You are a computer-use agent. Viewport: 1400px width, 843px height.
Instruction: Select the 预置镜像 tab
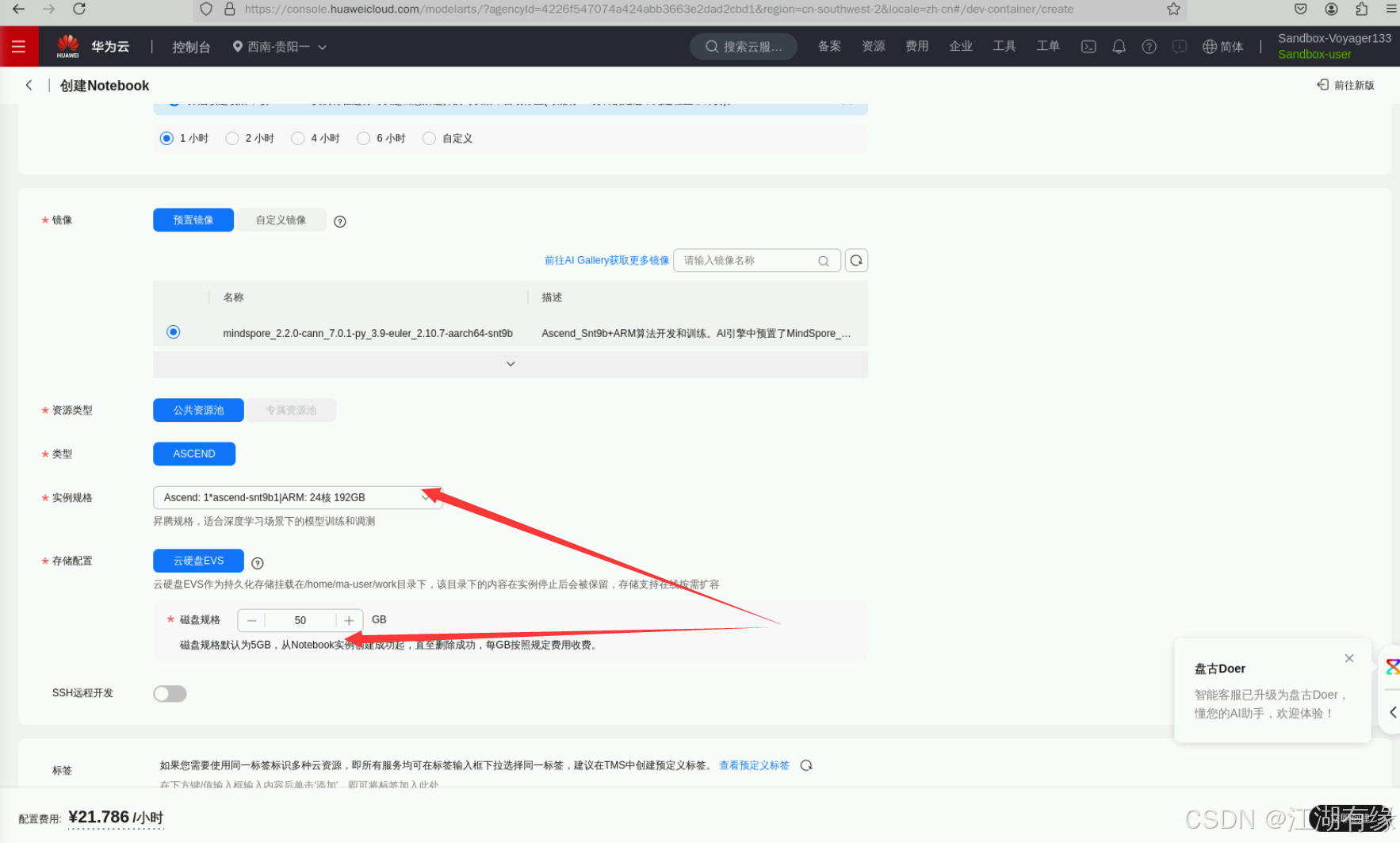(x=193, y=220)
